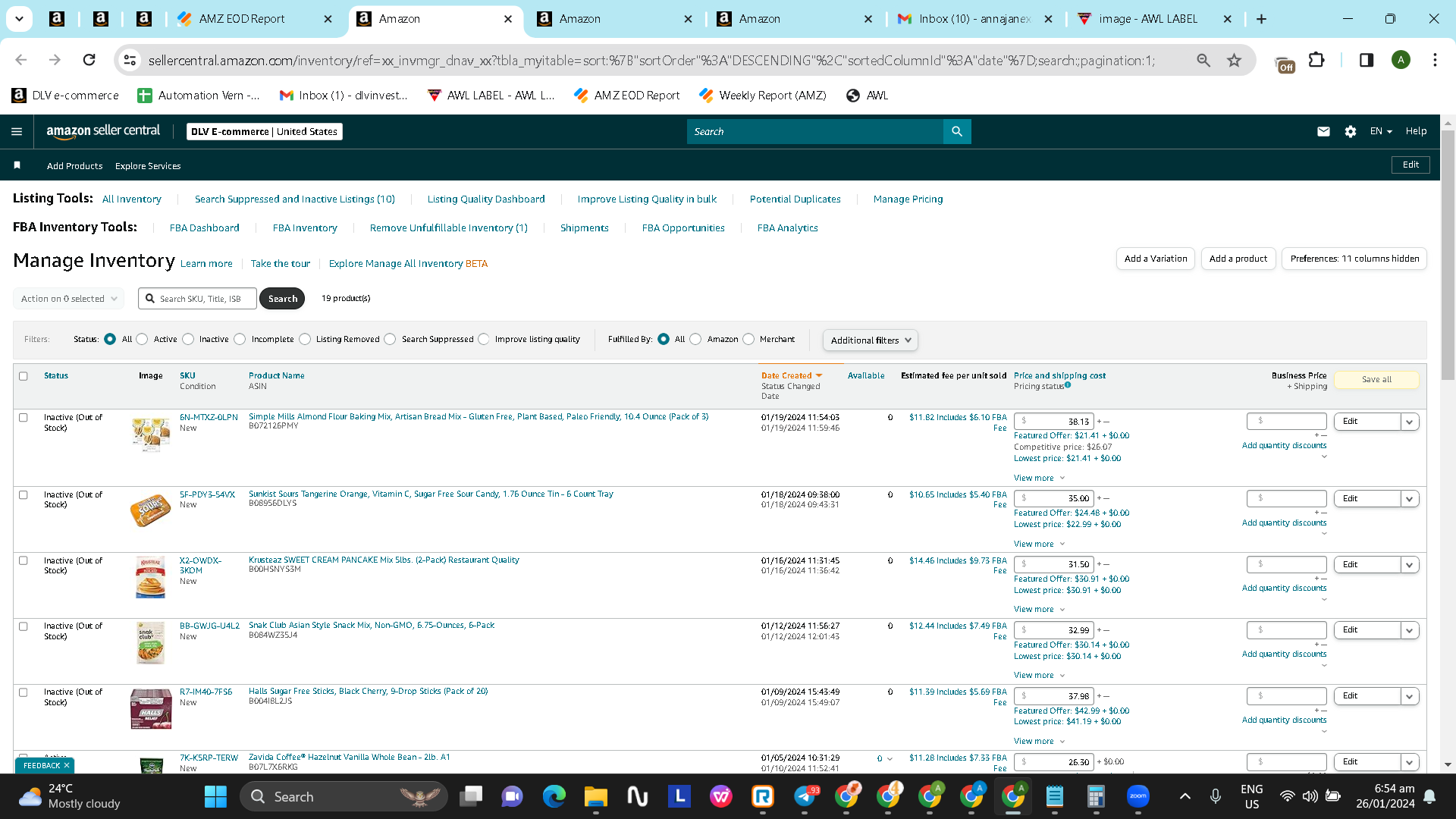Switch to the AMZ EOD Report tab
Screen dimensions: 1456x819
[x=254, y=19]
